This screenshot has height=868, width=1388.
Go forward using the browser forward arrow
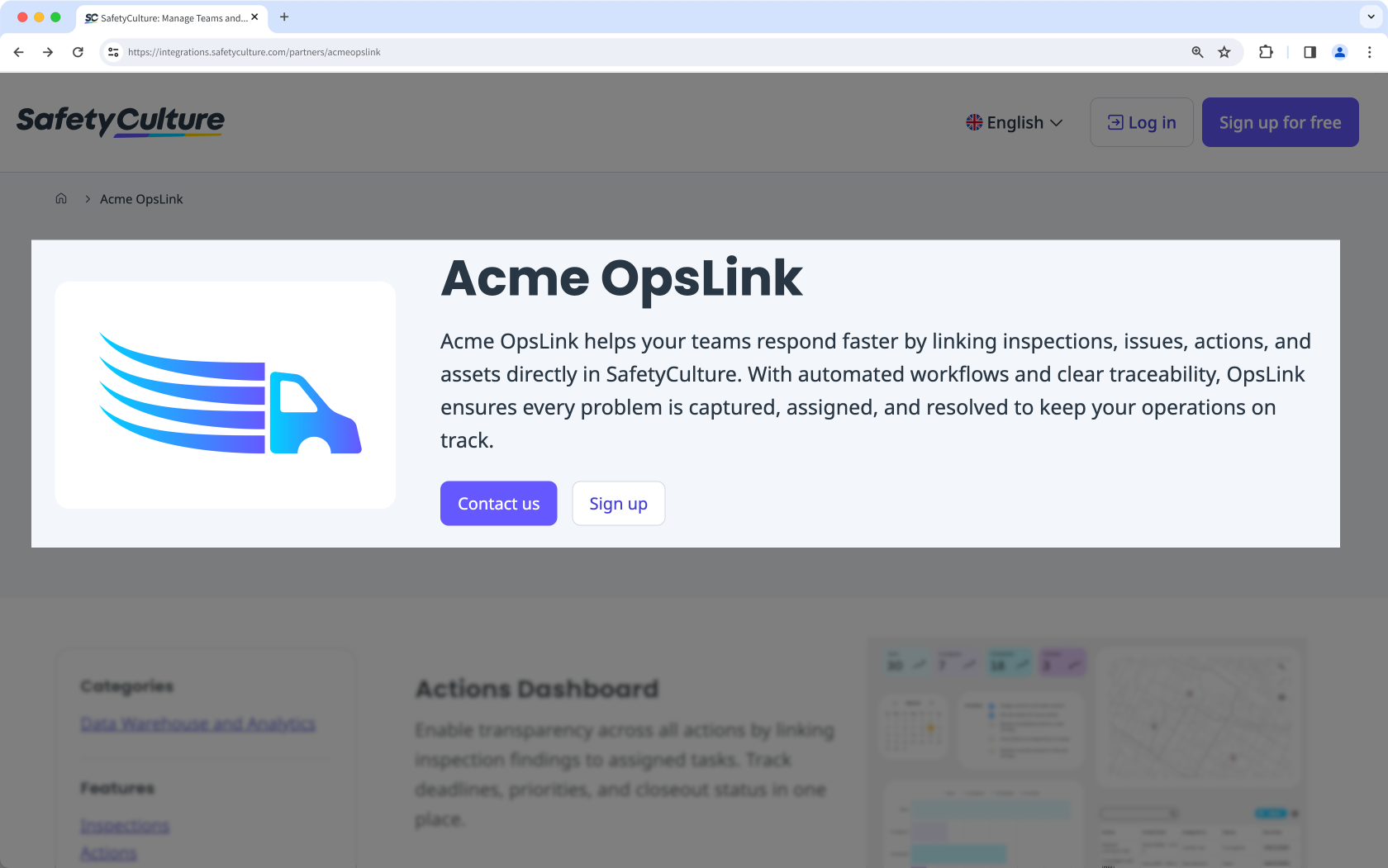tap(48, 52)
